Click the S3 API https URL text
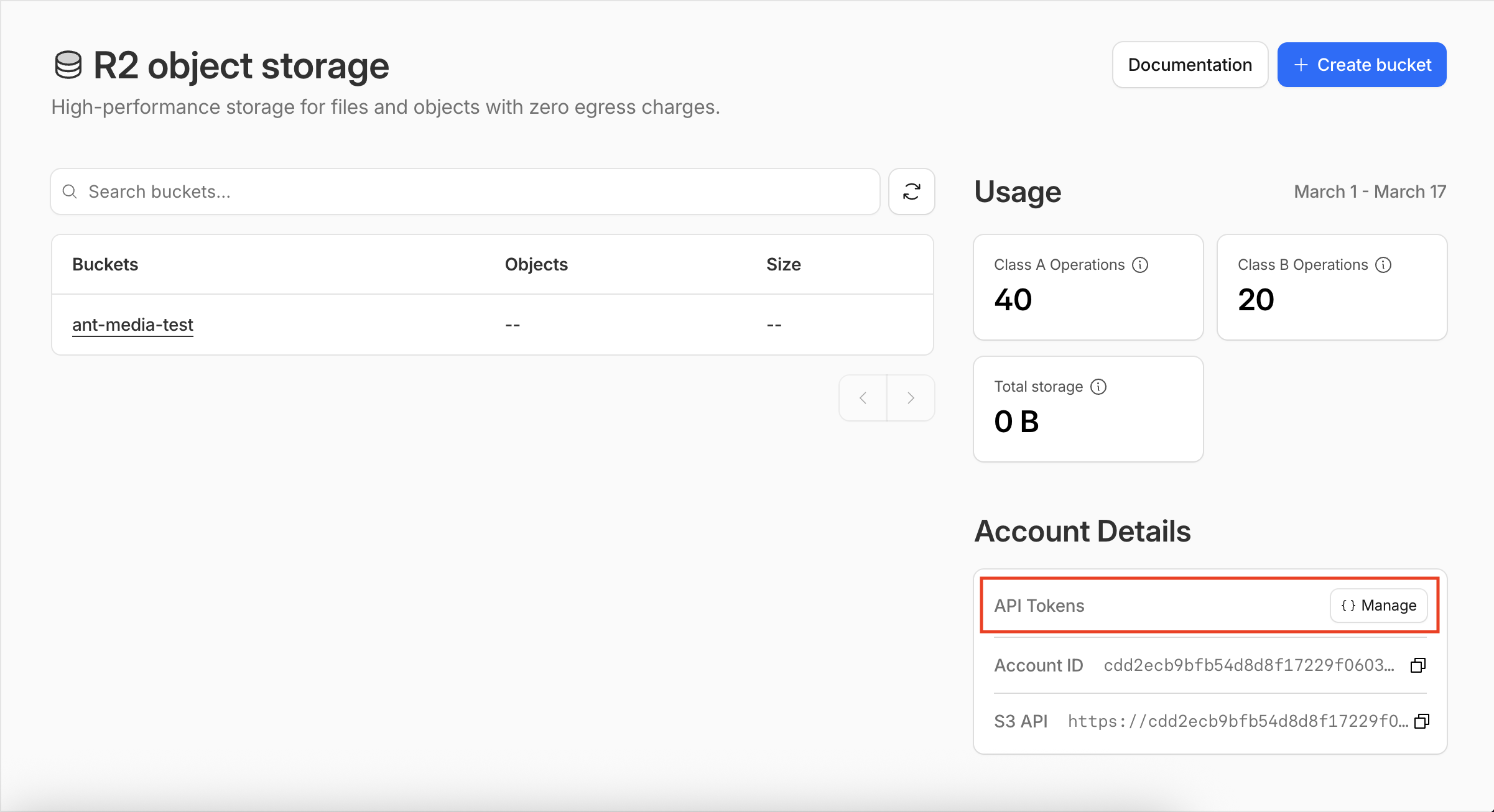1494x812 pixels. [x=1238, y=721]
